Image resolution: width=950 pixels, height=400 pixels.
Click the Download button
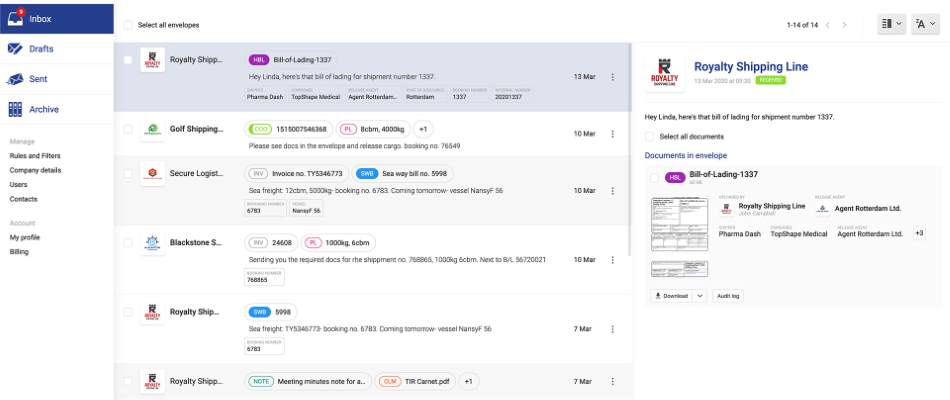pyautogui.click(x=671, y=295)
